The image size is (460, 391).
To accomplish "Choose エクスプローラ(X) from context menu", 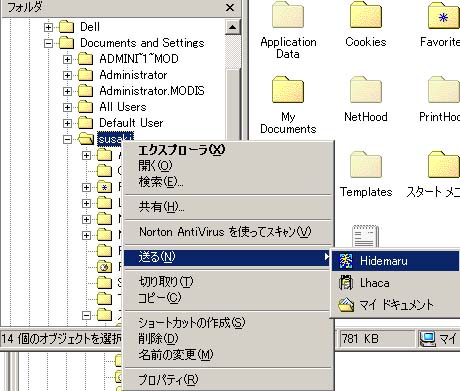I will point(228,150).
